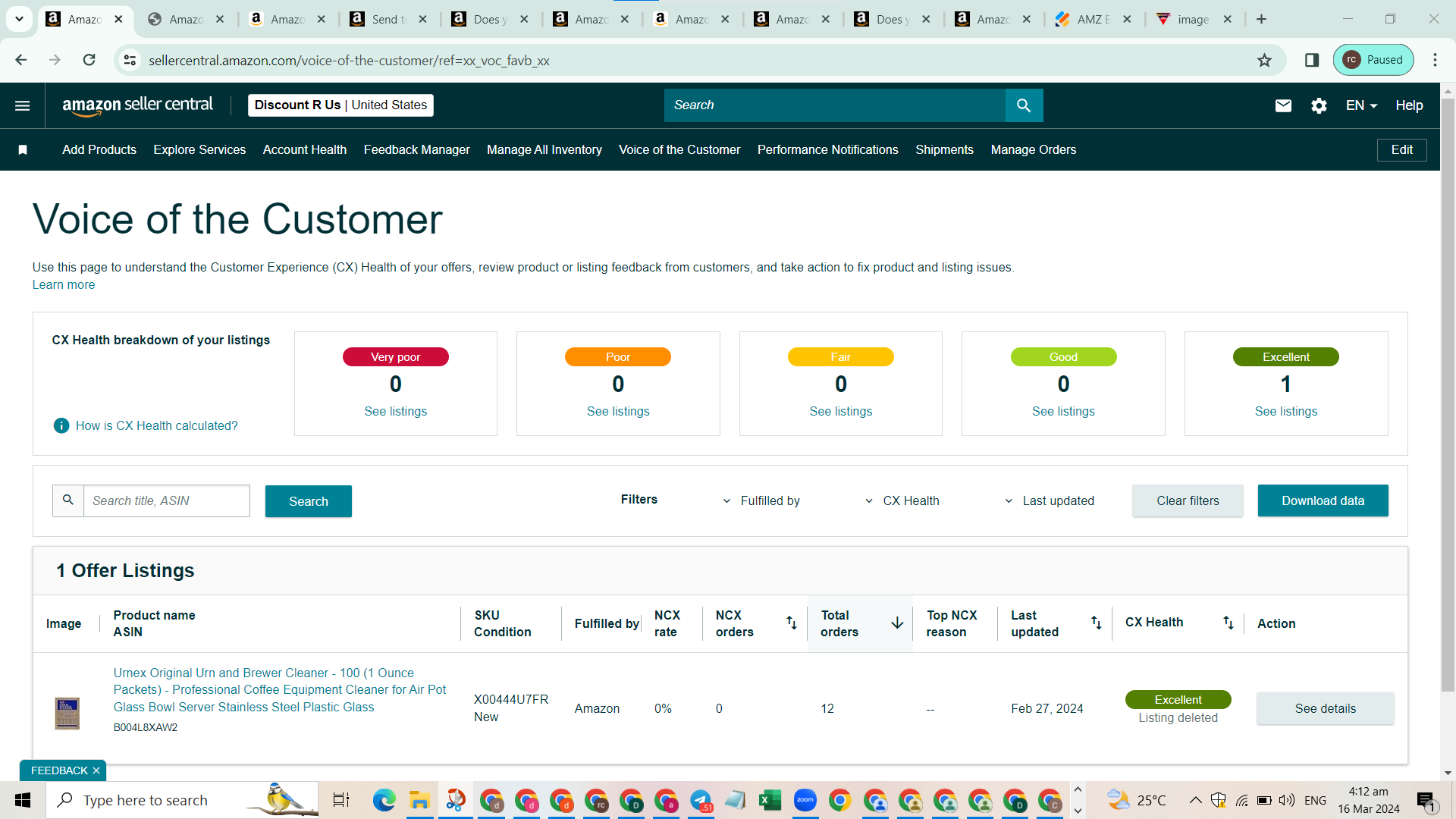See listings under Excellent
Image resolution: width=1456 pixels, height=819 pixels.
[1286, 412]
